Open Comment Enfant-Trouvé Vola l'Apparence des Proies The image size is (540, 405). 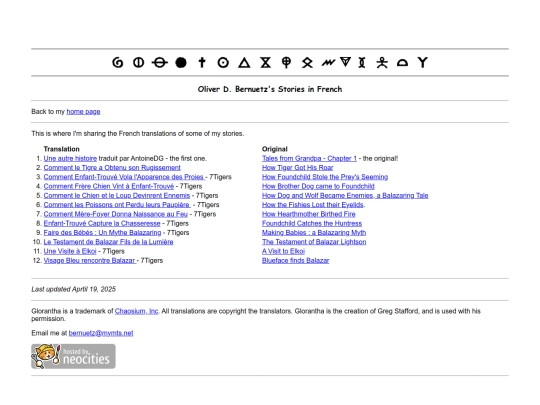click(124, 177)
